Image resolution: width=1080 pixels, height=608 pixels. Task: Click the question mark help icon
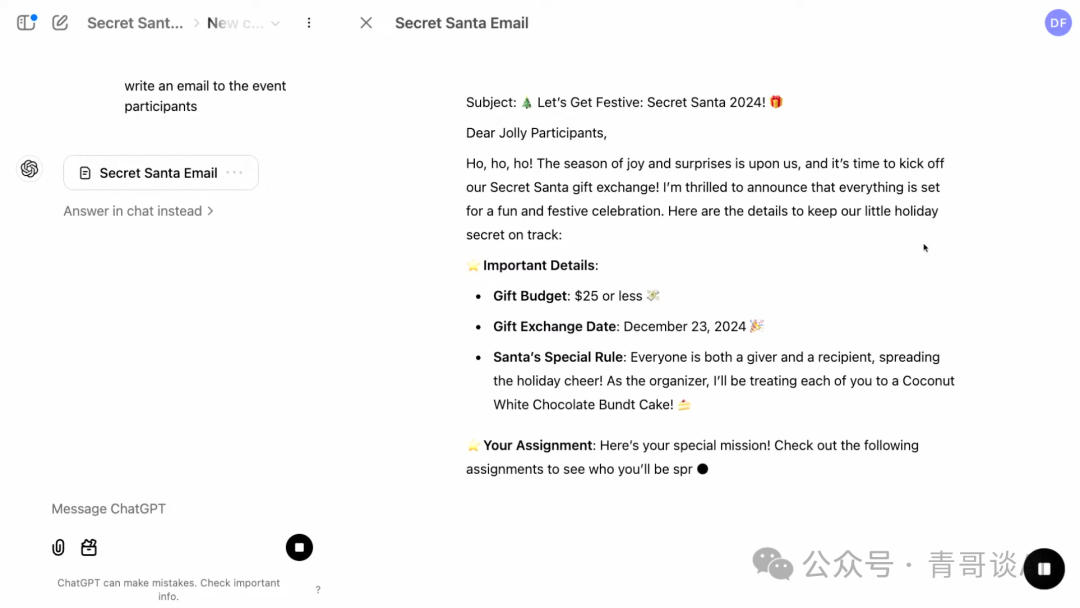(x=318, y=590)
